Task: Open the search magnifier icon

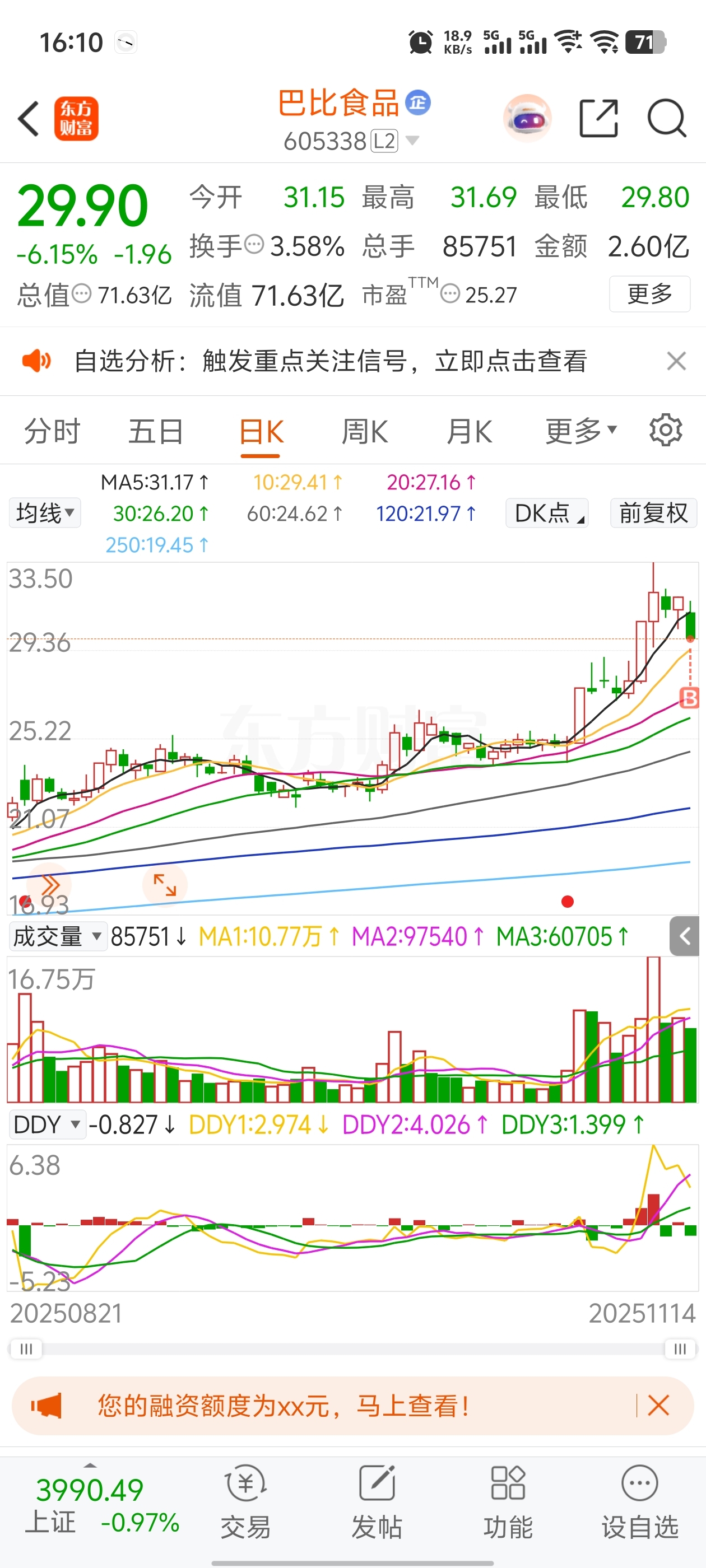Action: click(667, 118)
